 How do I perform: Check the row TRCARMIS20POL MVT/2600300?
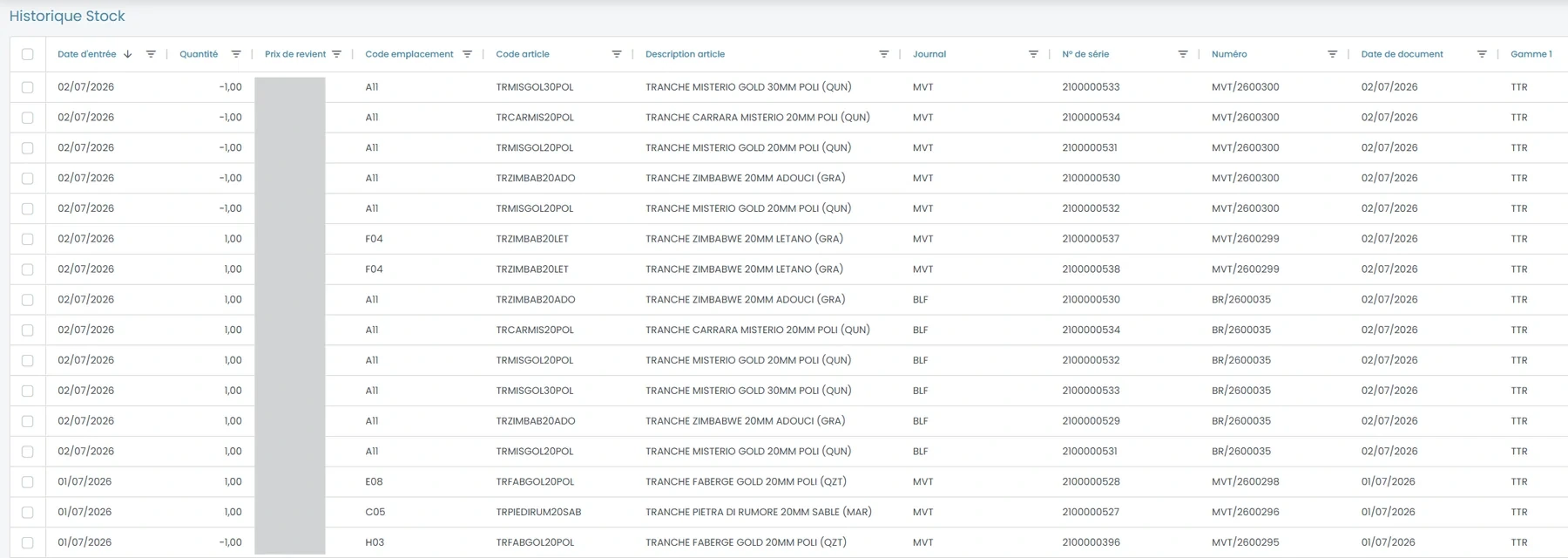click(x=28, y=118)
